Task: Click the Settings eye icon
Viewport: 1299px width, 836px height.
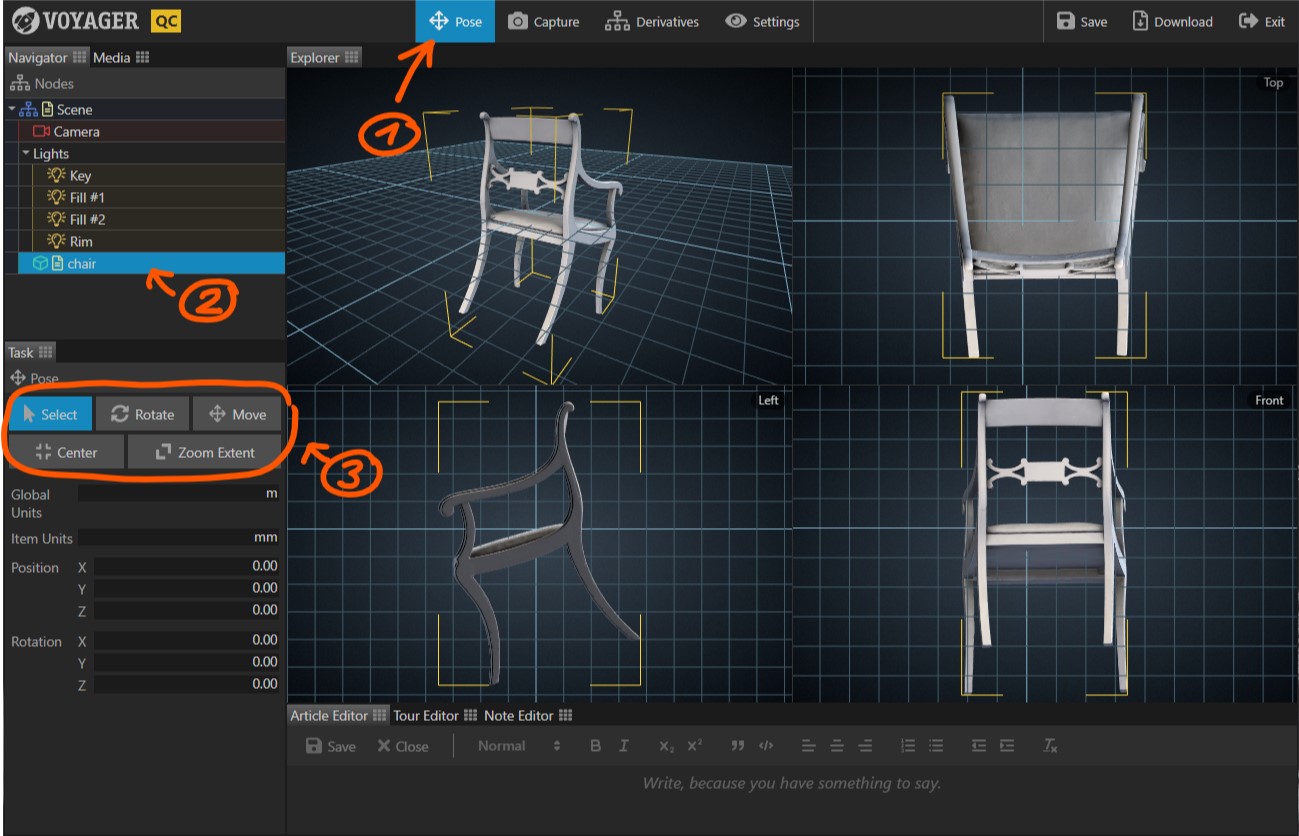Action: click(736, 21)
